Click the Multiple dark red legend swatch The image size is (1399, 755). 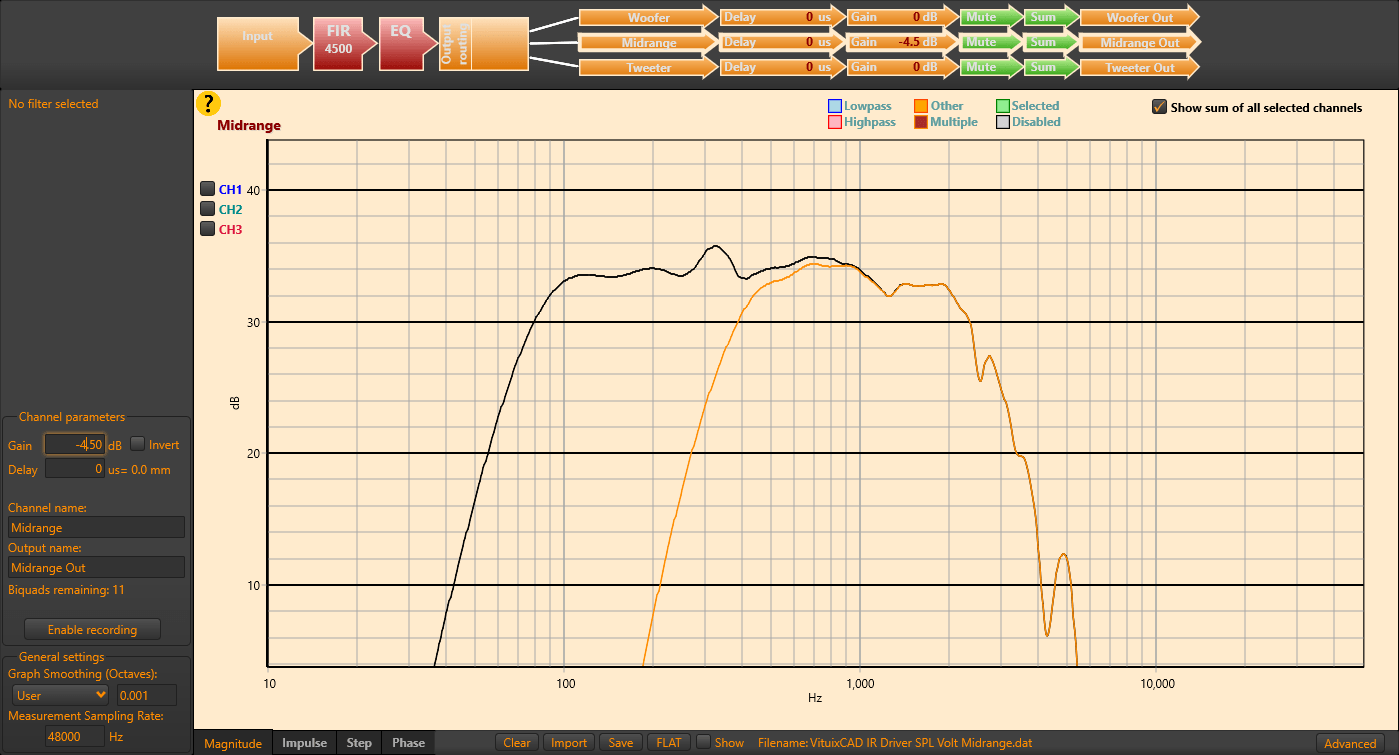(x=921, y=122)
